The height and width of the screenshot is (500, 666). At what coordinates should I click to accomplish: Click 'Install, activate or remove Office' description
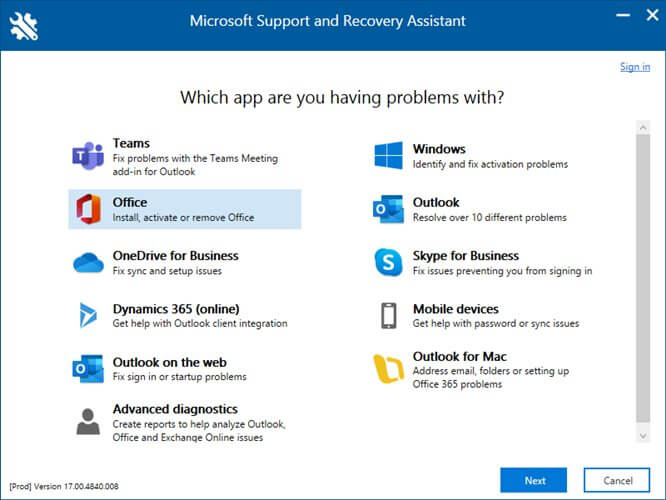coord(183,218)
